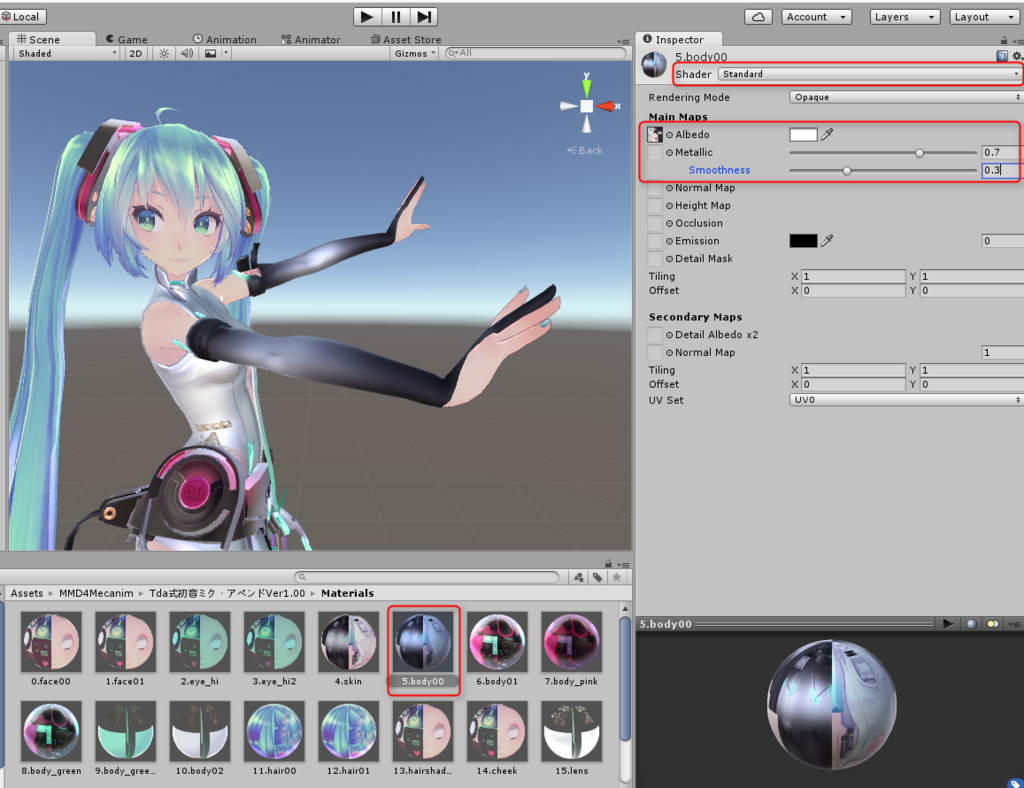Select the 4.skin material
This screenshot has height=788, width=1024.
click(349, 648)
